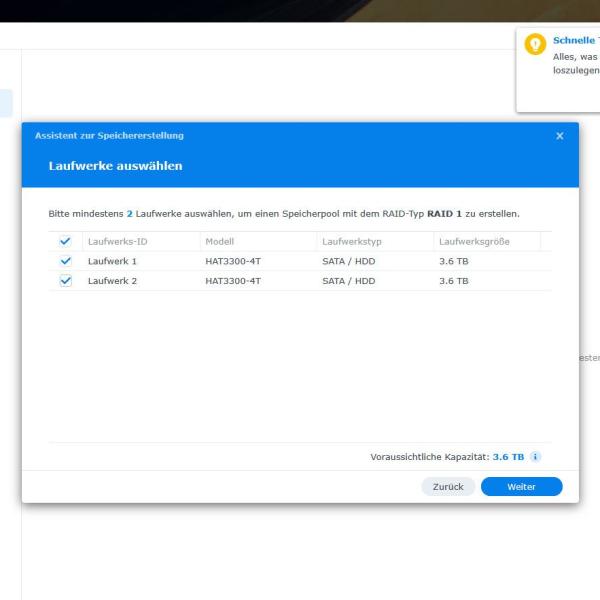Click SATA / HDD in Laufwerk 2 row
The image size is (600, 600).
click(348, 281)
